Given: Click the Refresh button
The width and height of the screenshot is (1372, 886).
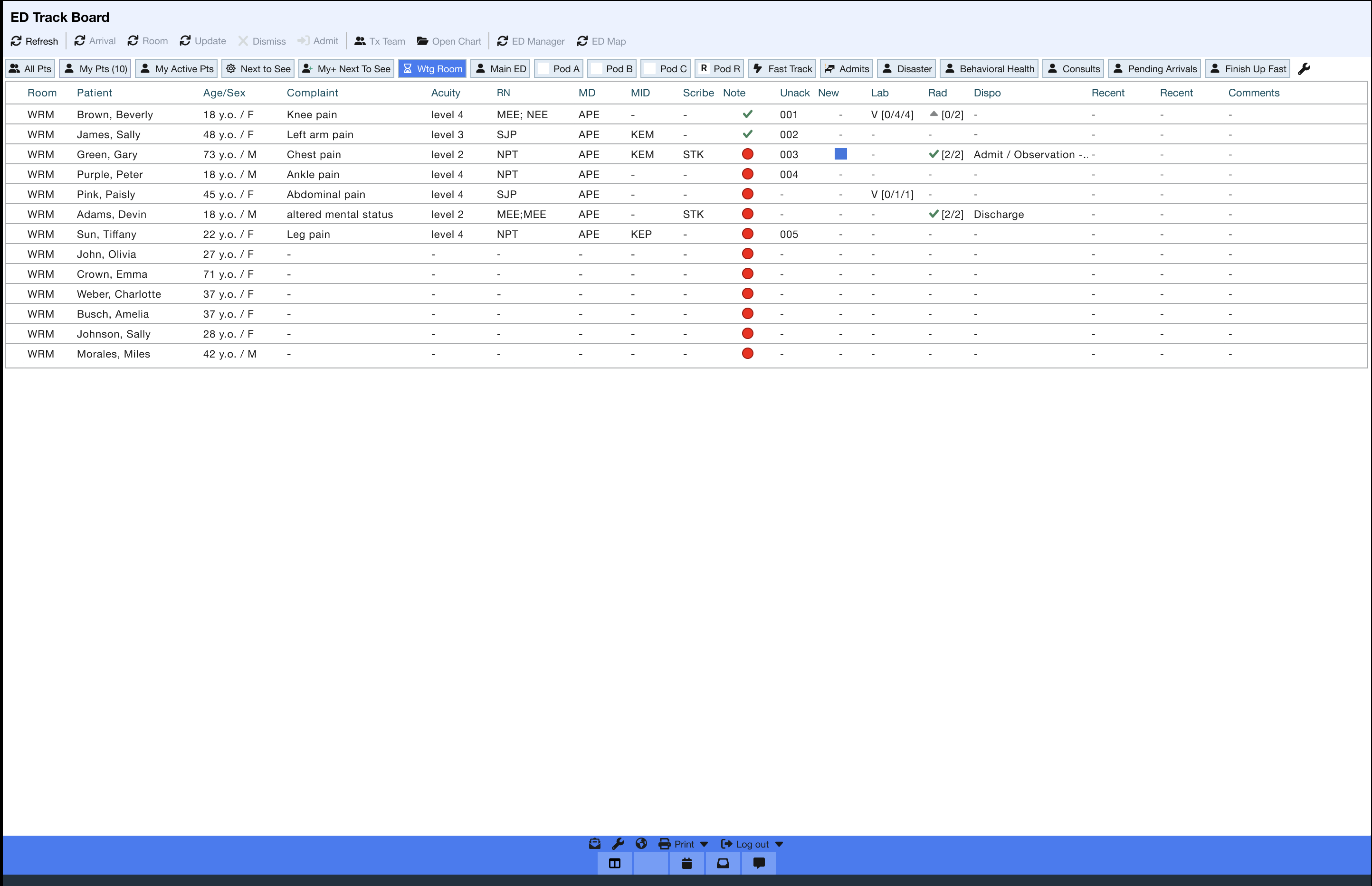Looking at the screenshot, I should (x=35, y=41).
